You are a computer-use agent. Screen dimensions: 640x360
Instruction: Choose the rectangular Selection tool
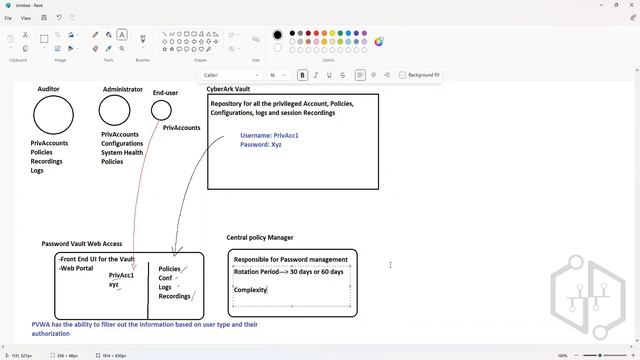point(44,39)
